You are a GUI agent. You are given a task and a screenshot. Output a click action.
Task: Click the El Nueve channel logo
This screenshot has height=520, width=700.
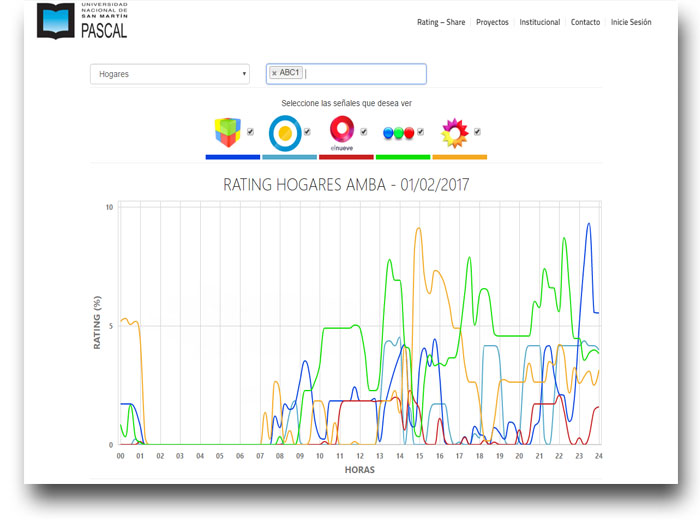pos(341,131)
